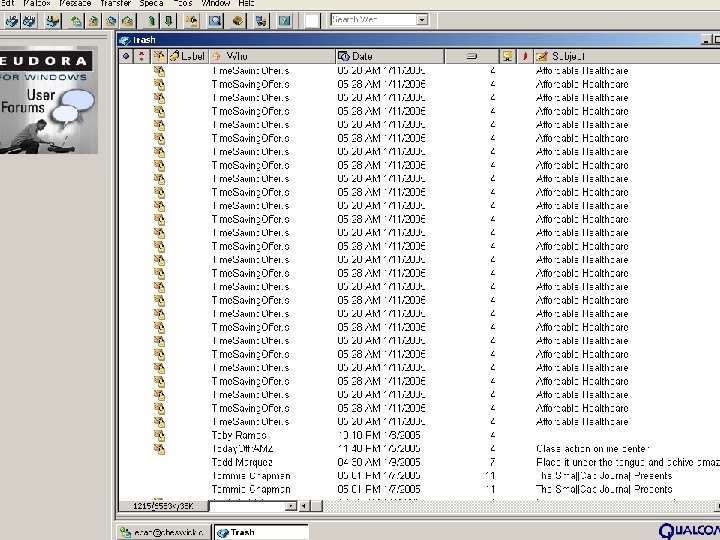Click the Reply toolbar icon
Image resolution: width=720 pixels, height=540 pixels.
(94, 21)
